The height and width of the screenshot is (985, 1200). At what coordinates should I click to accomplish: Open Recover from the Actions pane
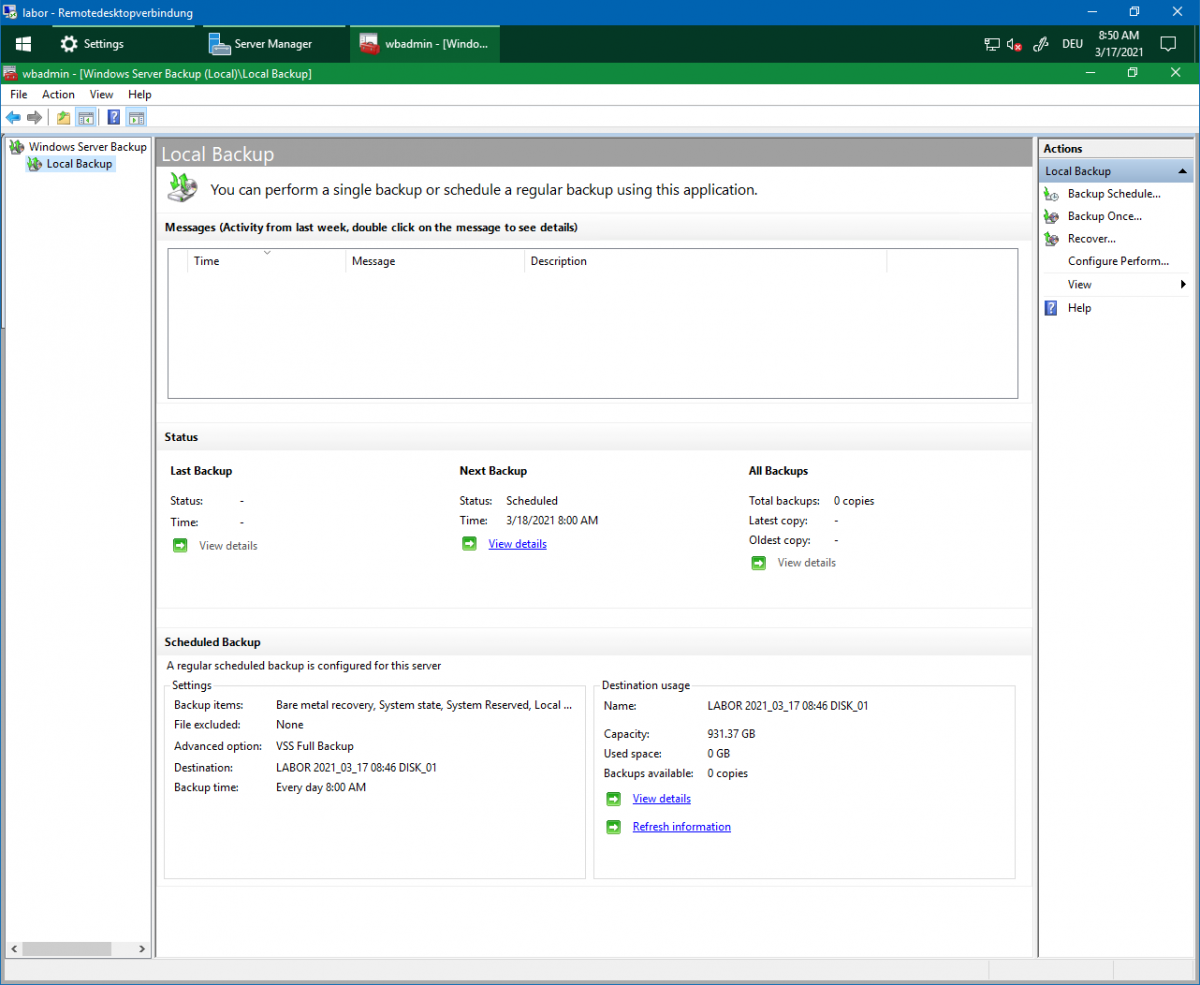click(1091, 239)
